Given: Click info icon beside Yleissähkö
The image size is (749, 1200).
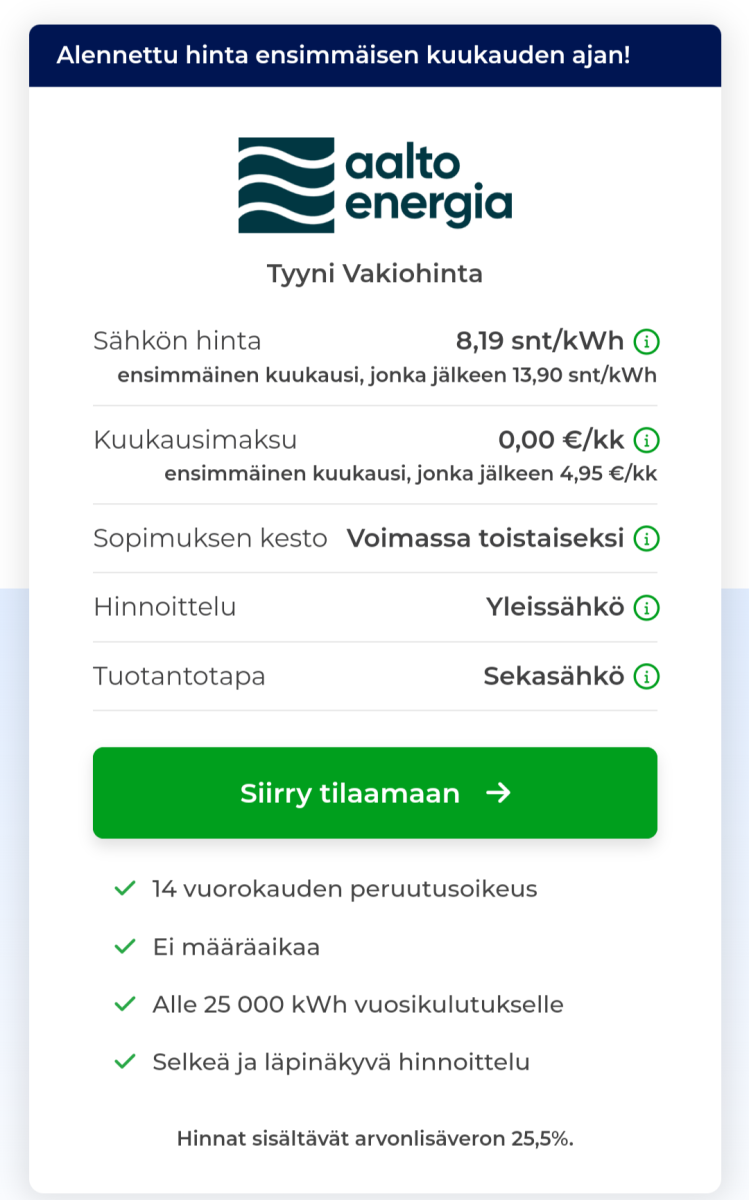Looking at the screenshot, I should tap(647, 607).
